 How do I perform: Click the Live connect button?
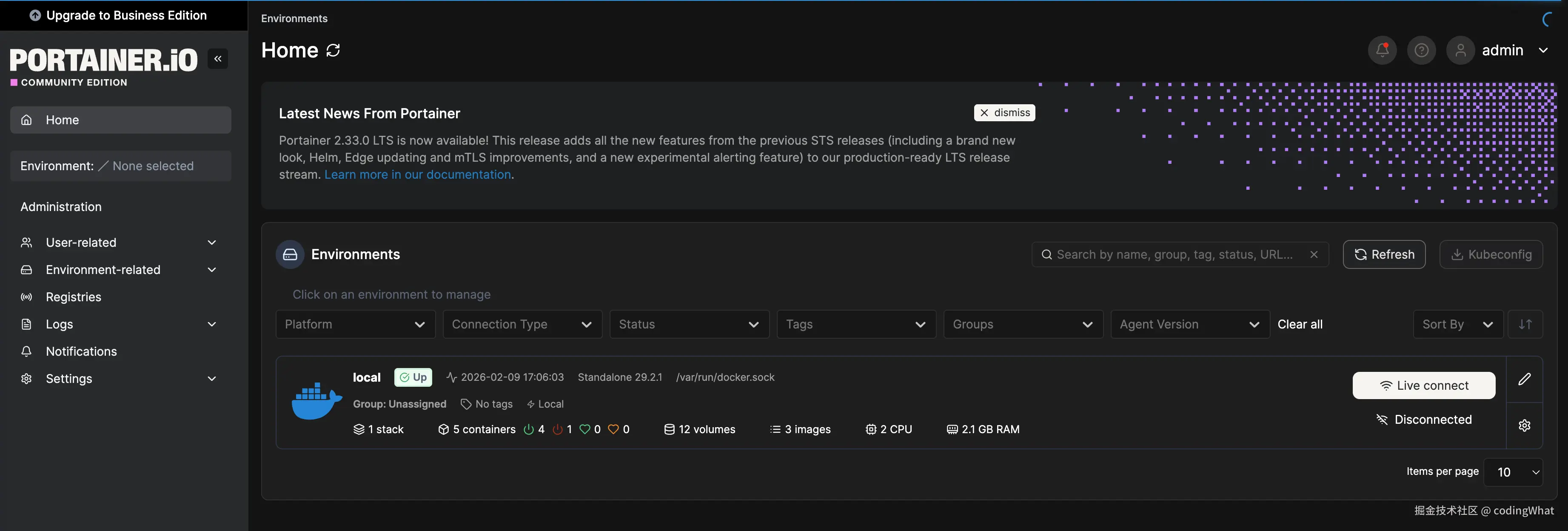tap(1423, 385)
